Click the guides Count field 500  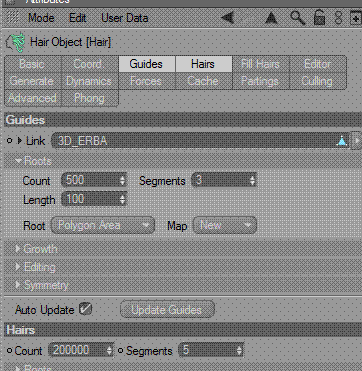(x=90, y=180)
